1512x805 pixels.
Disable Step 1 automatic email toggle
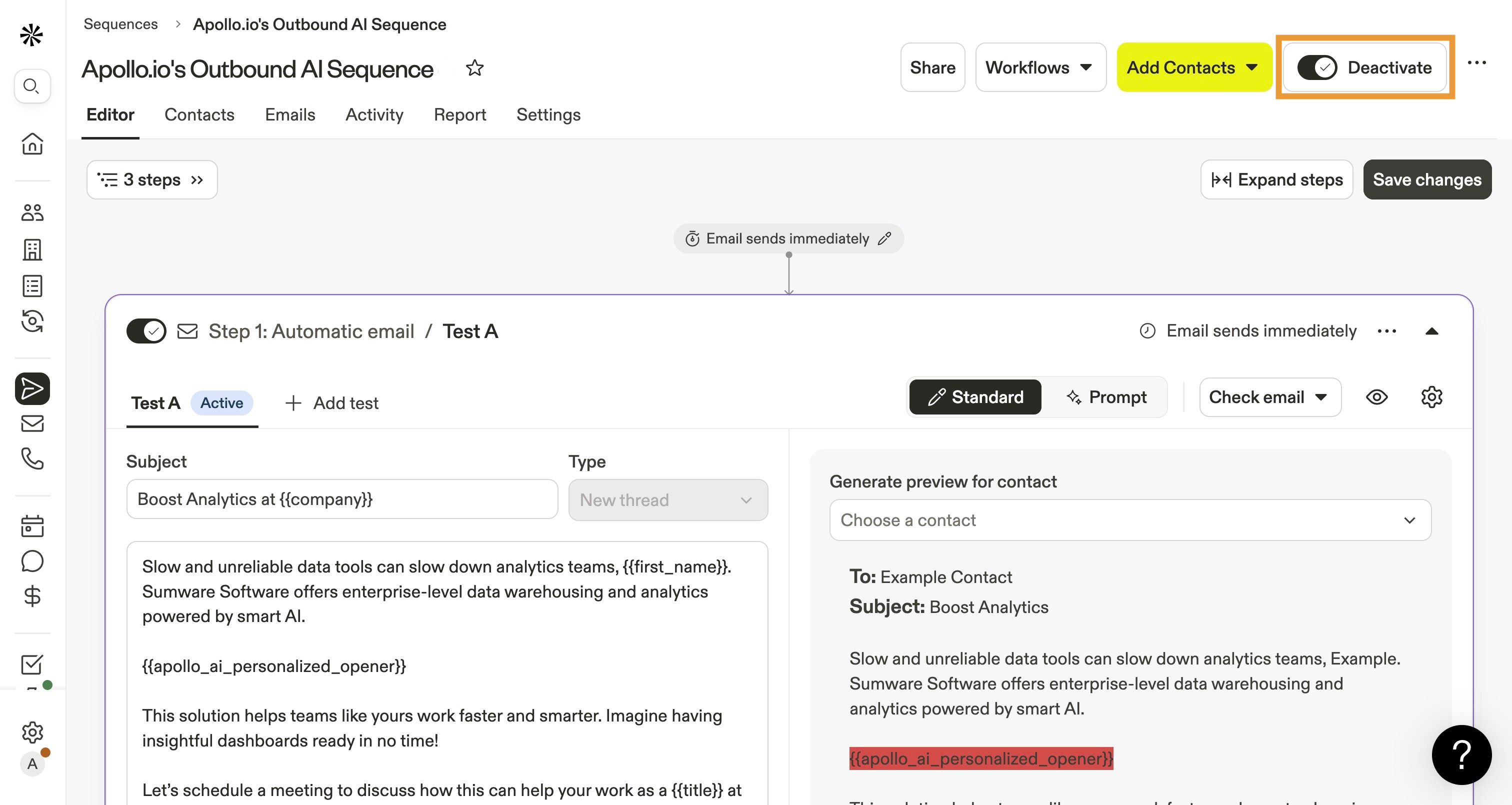point(145,330)
